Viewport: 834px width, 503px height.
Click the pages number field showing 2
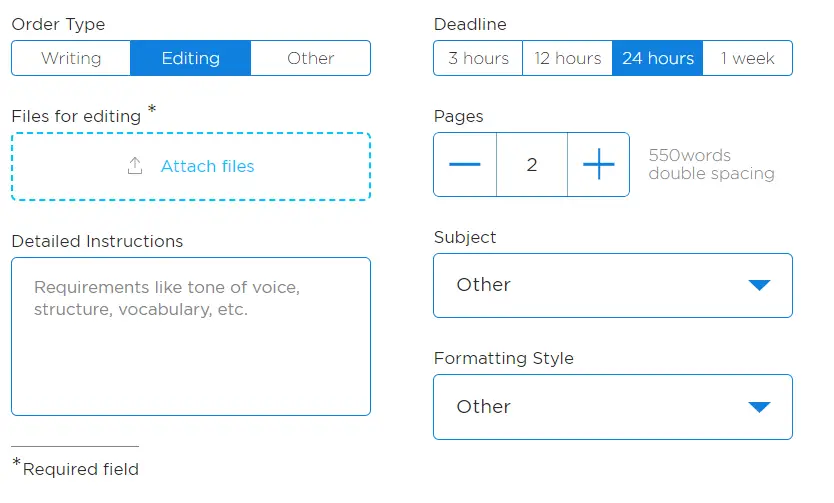tap(532, 164)
